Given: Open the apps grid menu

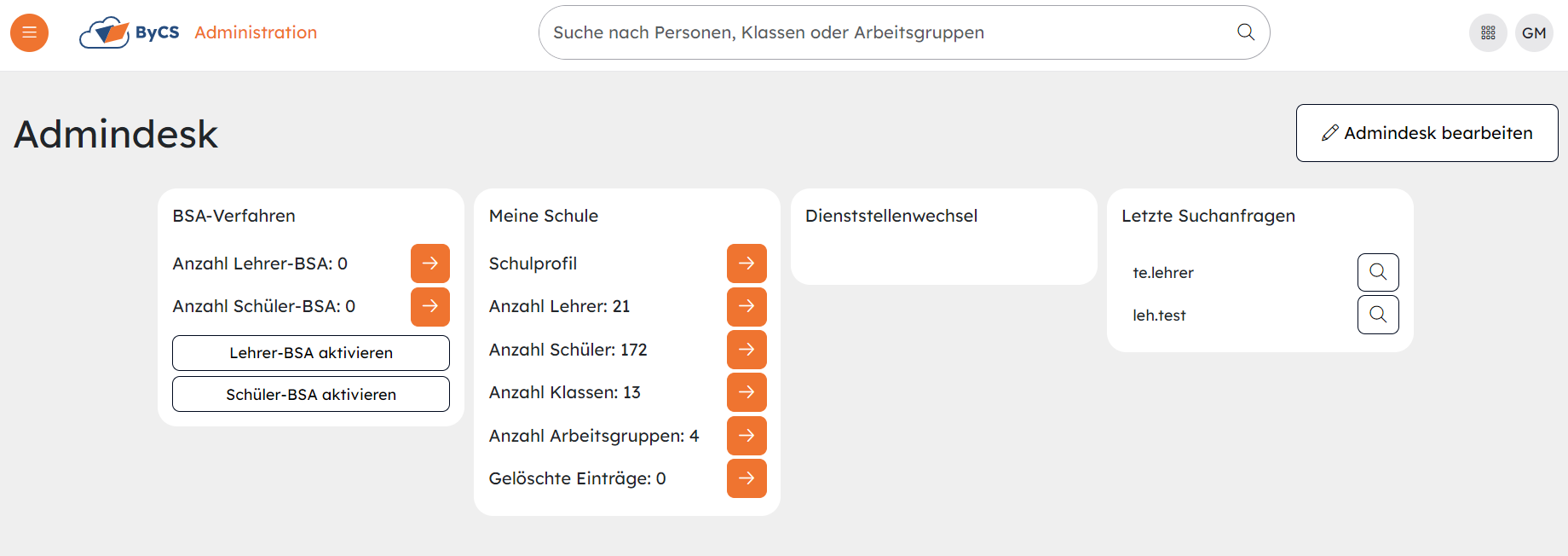Looking at the screenshot, I should point(1488,32).
